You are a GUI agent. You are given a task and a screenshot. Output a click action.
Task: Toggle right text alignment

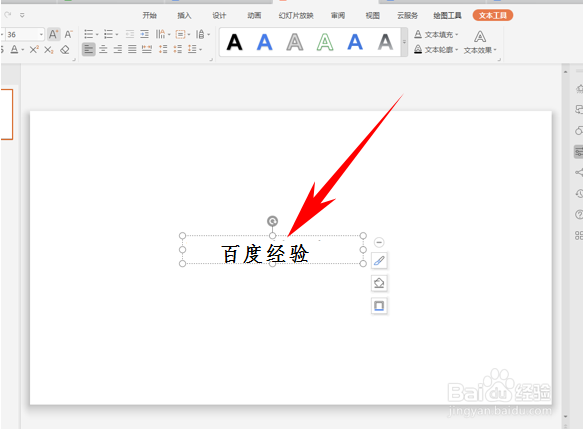pos(118,49)
